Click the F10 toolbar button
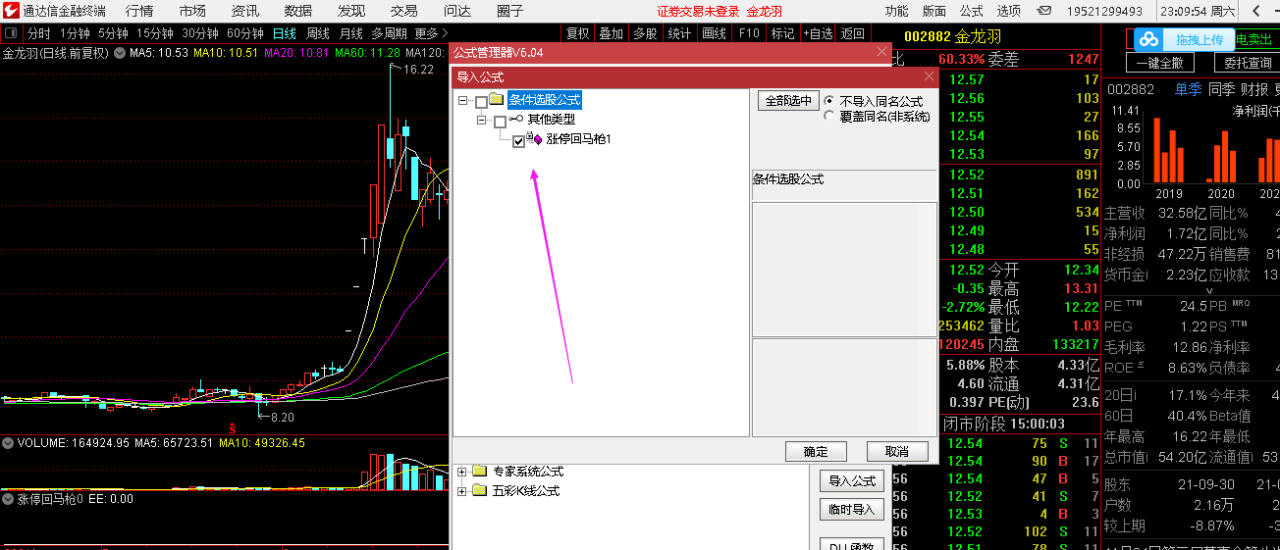 747,33
